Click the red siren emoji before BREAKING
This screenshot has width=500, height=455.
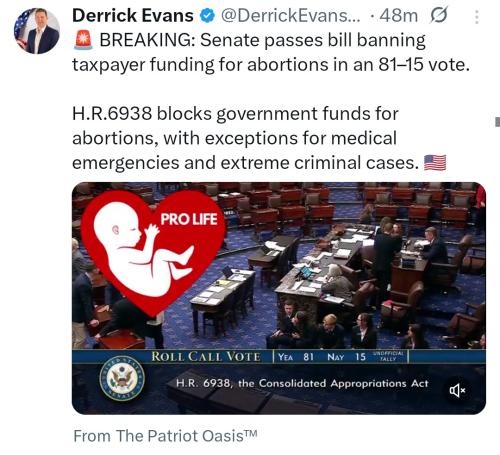pyautogui.click(x=83, y=40)
